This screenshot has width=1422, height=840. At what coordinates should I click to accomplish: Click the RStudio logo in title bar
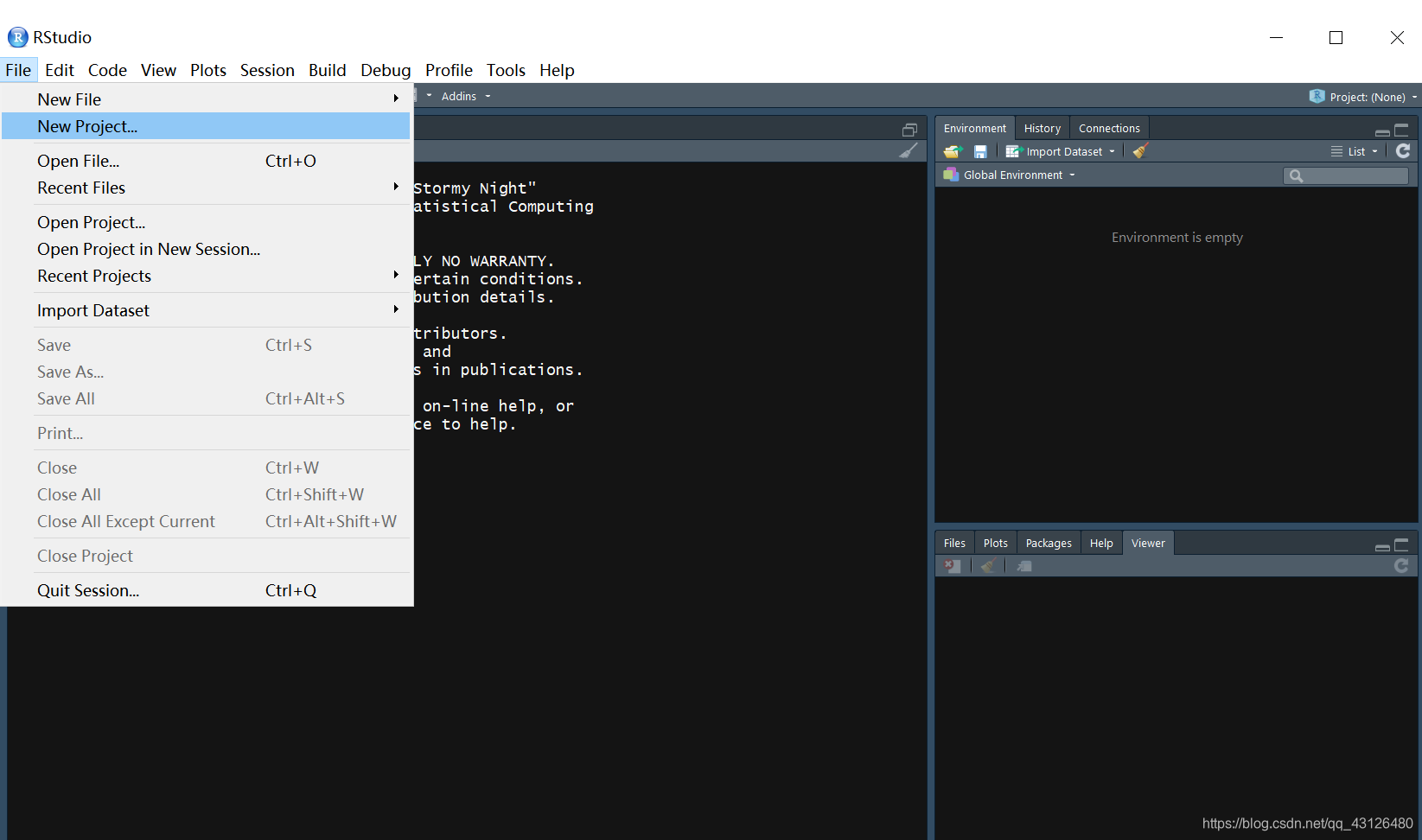[x=17, y=37]
